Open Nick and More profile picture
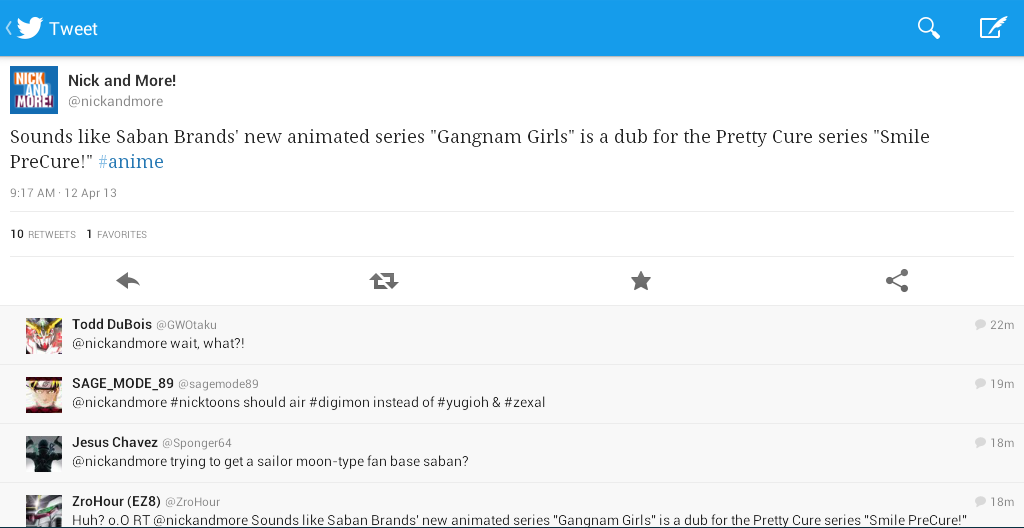 [x=34, y=90]
